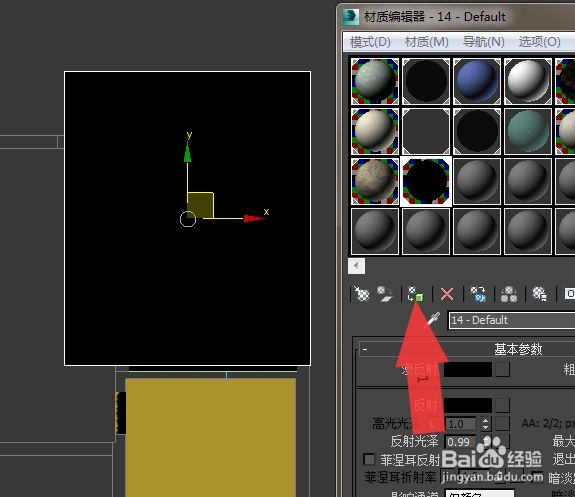This screenshot has height=497, width=575.
Task: Open the 模式(D) menu
Action: tap(370, 41)
